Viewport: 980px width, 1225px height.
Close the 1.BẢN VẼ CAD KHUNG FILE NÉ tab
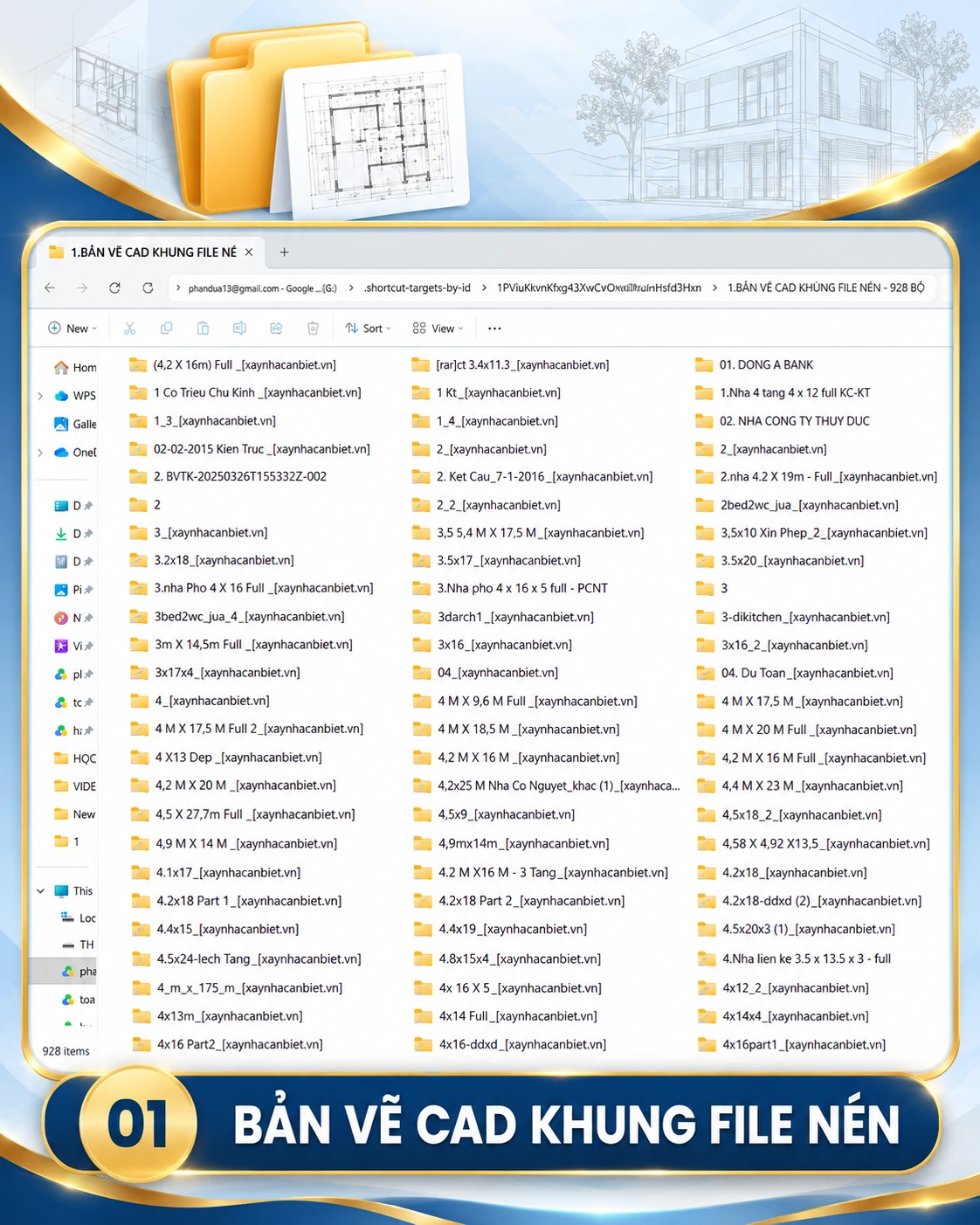pyautogui.click(x=249, y=253)
